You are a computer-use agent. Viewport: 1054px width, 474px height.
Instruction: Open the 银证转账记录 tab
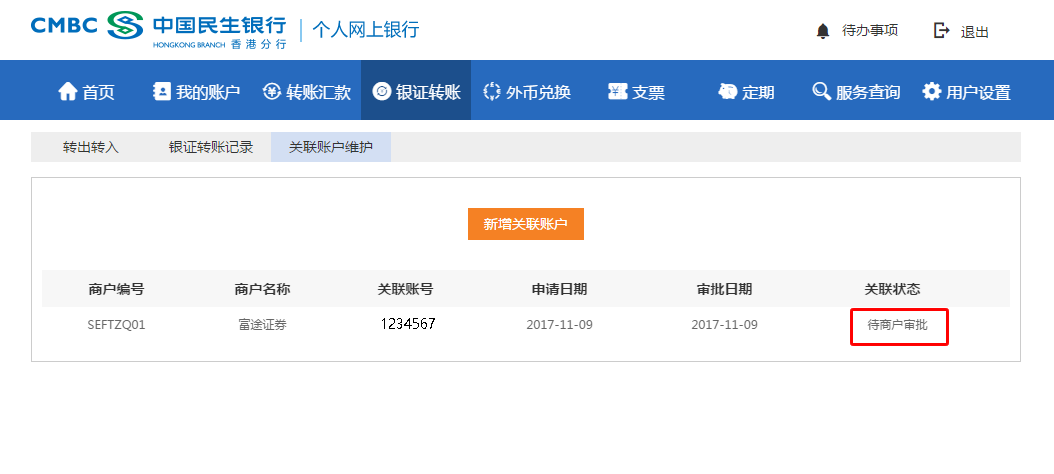tap(210, 147)
